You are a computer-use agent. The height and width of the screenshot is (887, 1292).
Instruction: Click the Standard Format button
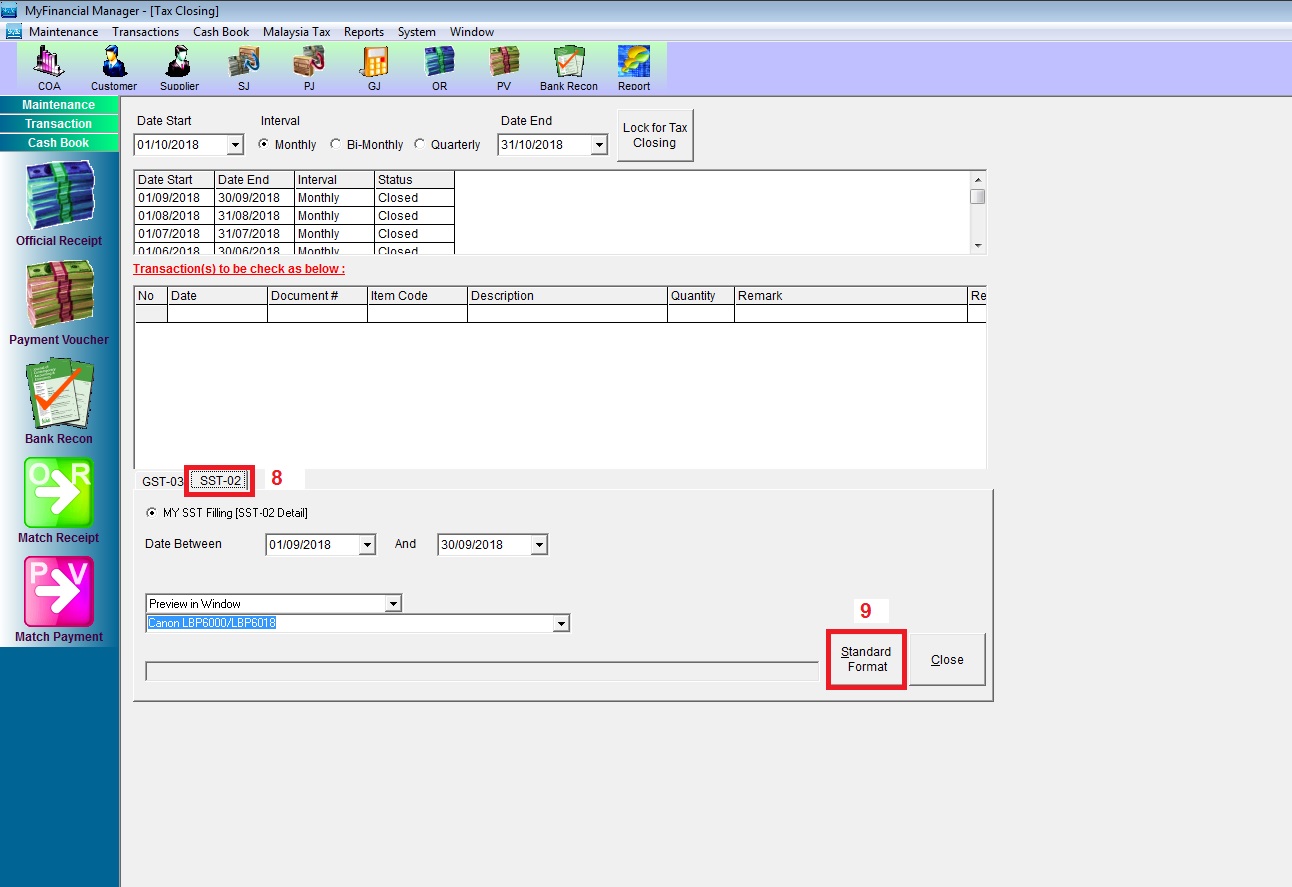click(866, 660)
